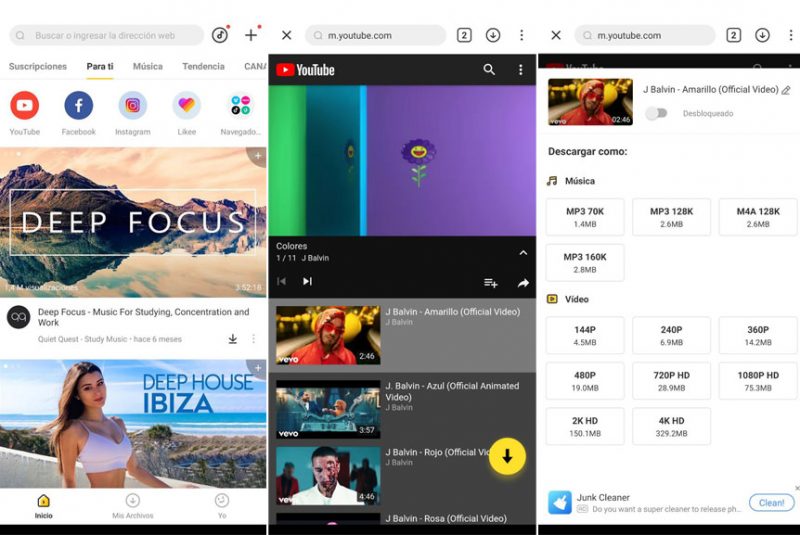Select 240P video quality
The image size is (800, 535).
tap(671, 336)
